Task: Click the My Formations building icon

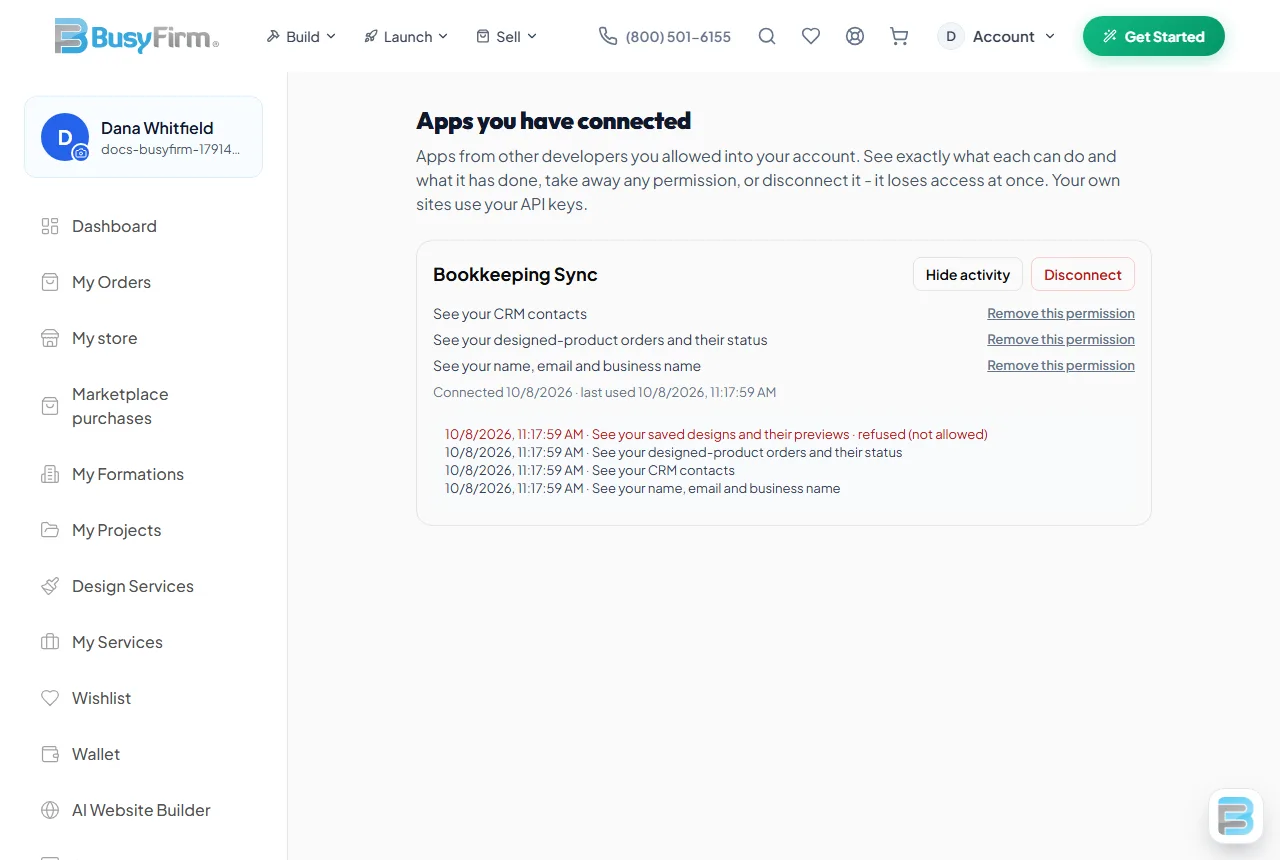Action: [50, 474]
